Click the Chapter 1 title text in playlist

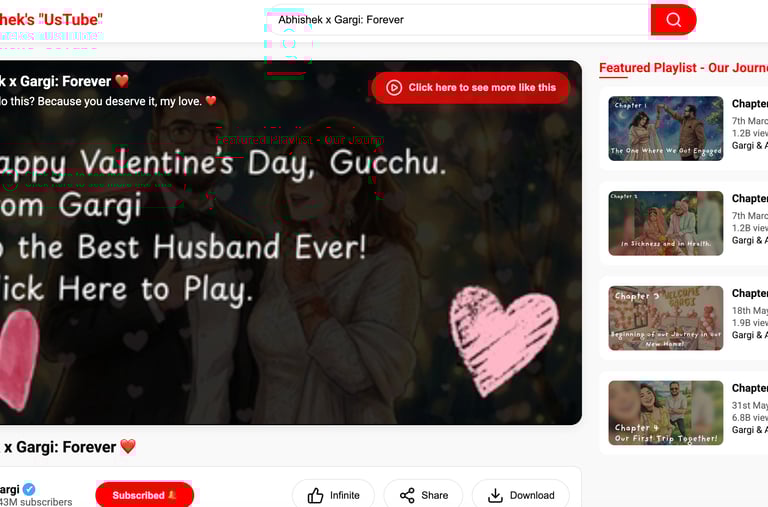(749, 104)
